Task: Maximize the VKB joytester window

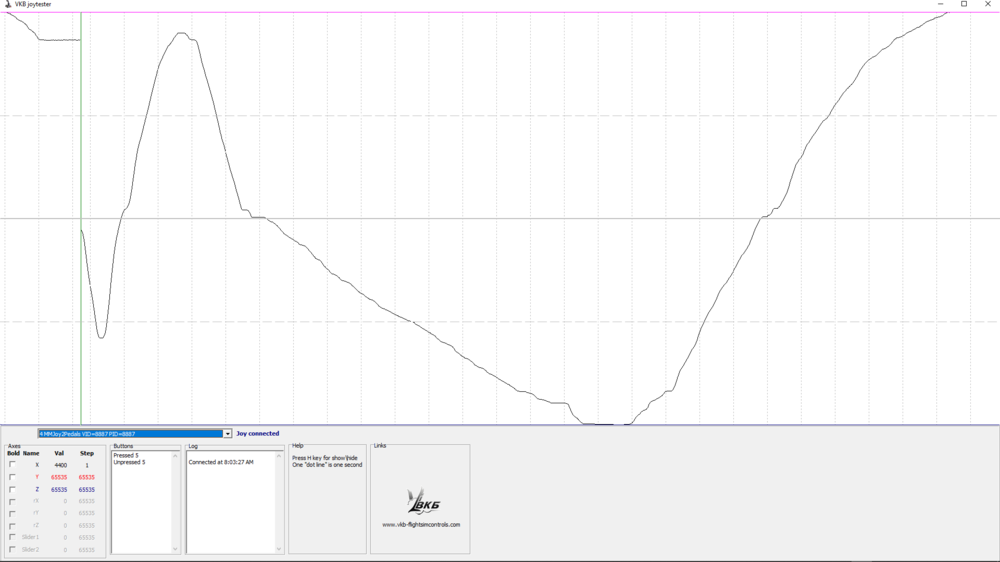Action: (x=964, y=4)
